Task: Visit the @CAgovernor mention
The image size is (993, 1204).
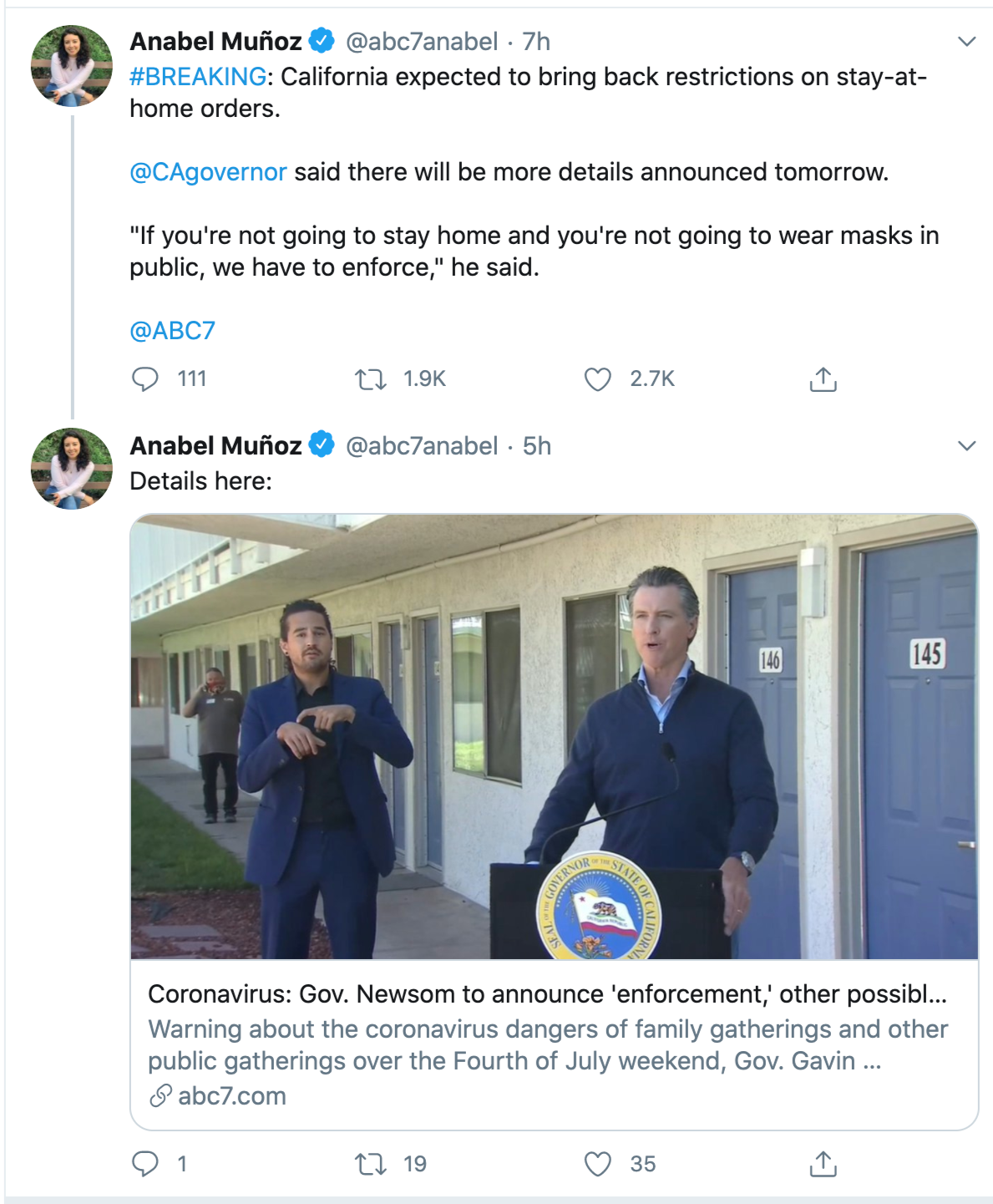Action: point(208,172)
